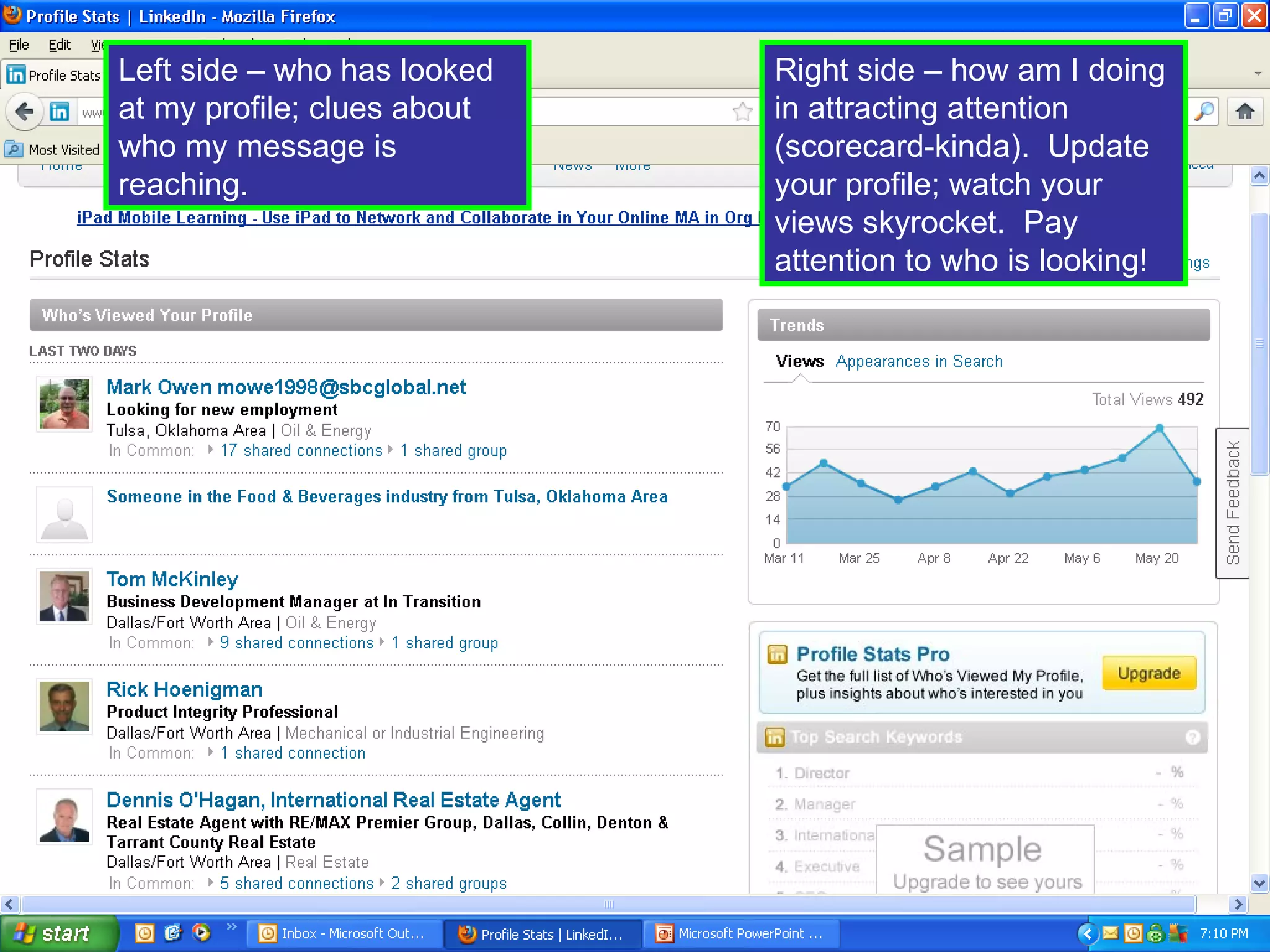Select the Views trends tab
The width and height of the screenshot is (1270, 952).
[799, 361]
